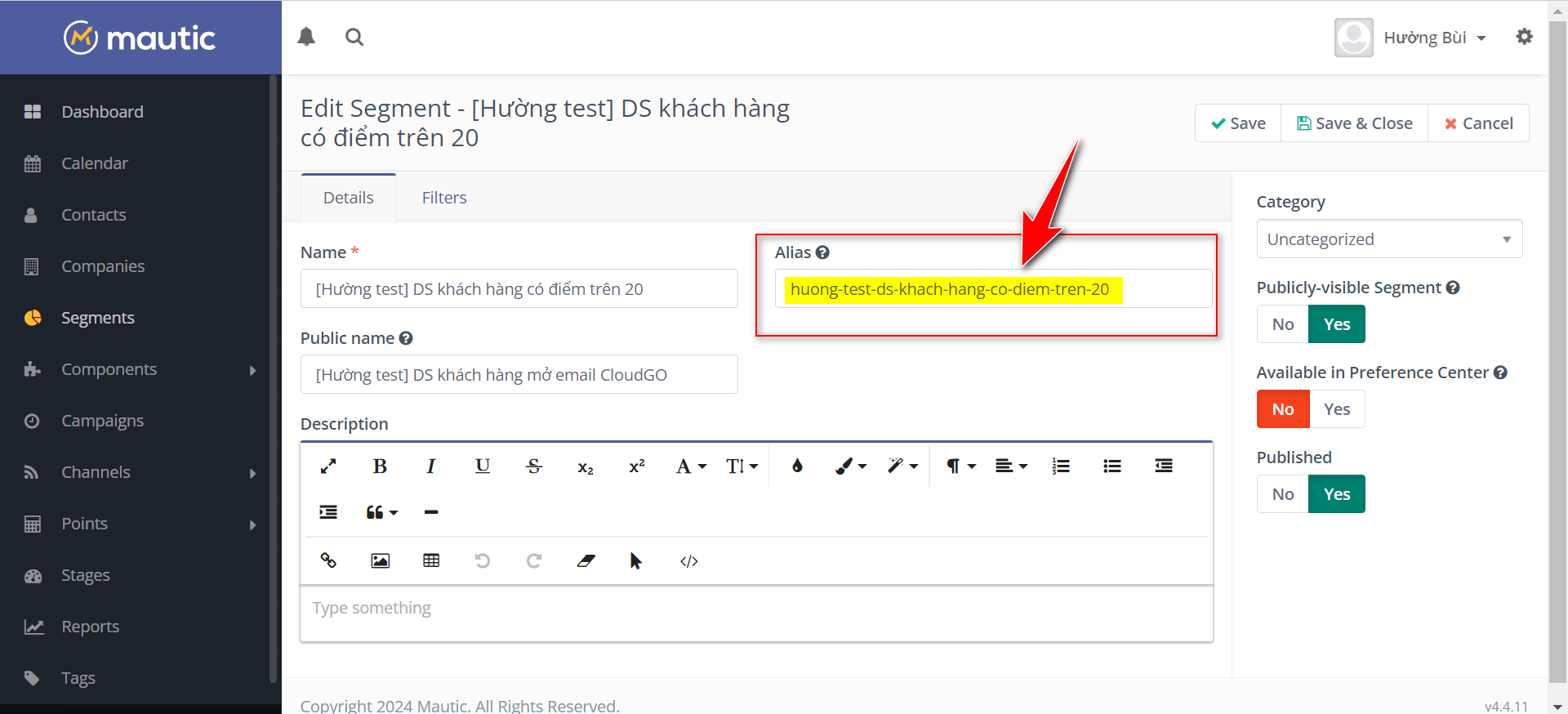Click the Cancel button
Image resolution: width=1568 pixels, height=714 pixels.
pos(1478,123)
